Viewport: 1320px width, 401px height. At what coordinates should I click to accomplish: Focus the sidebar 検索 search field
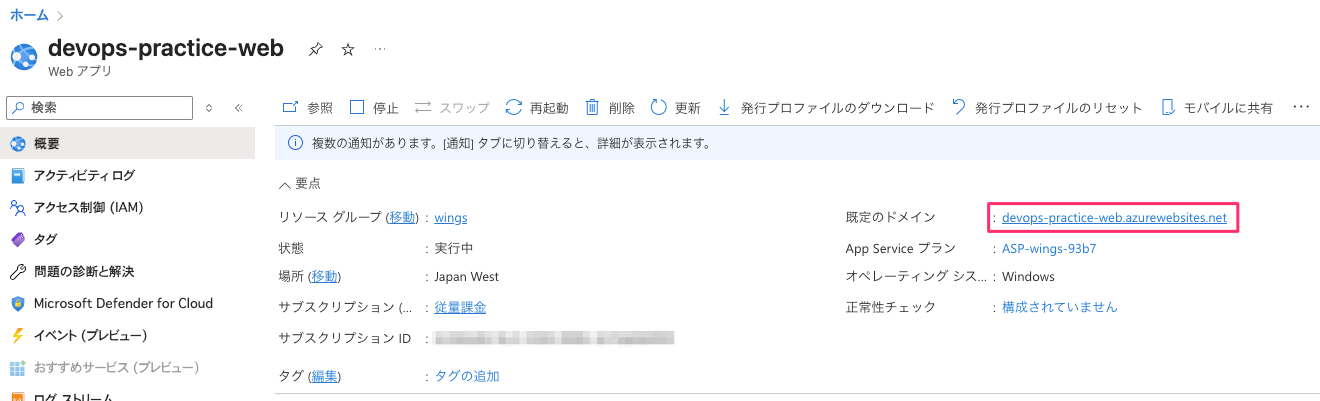click(x=99, y=107)
